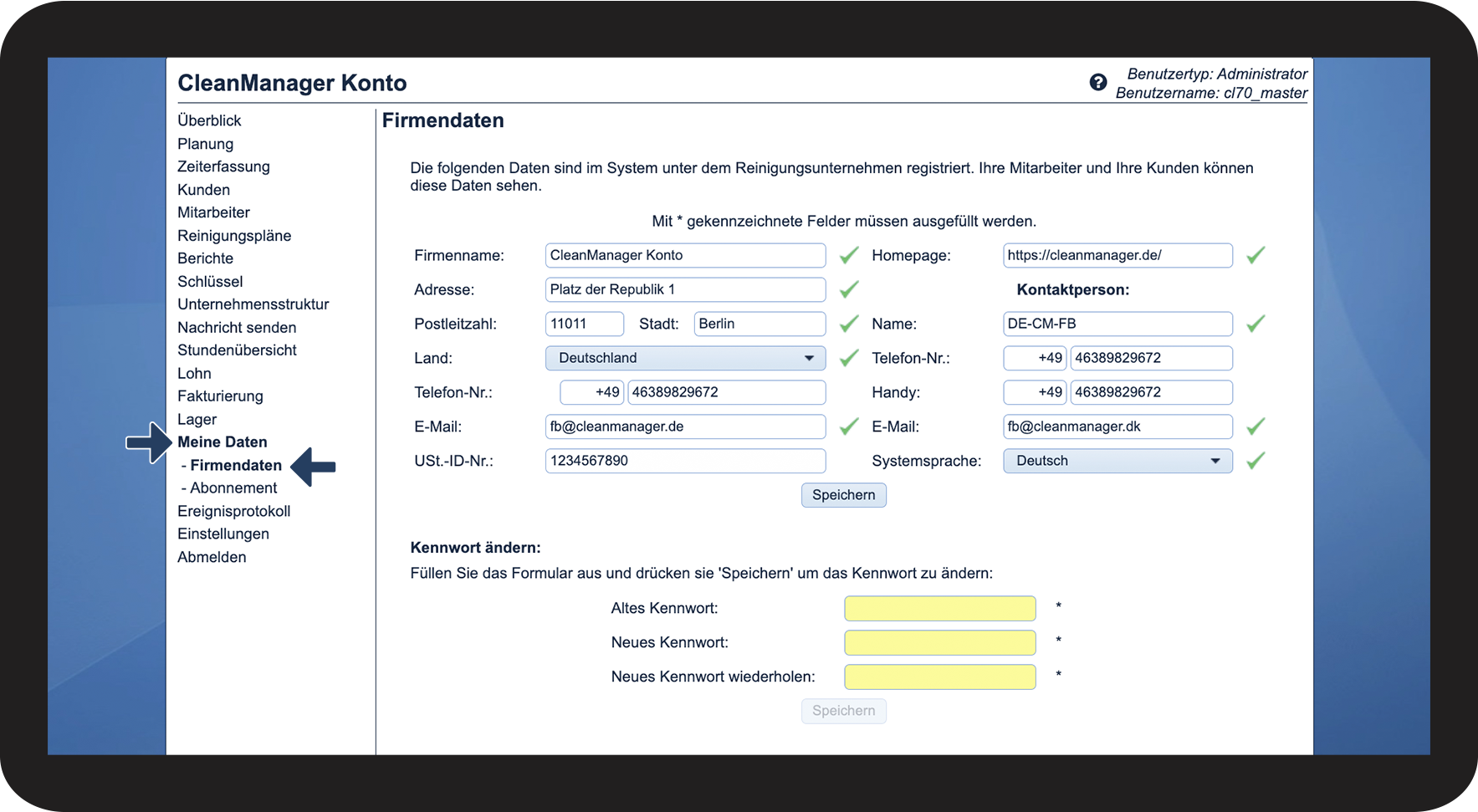Click green checkmark beside Homepage field

tap(1255, 256)
